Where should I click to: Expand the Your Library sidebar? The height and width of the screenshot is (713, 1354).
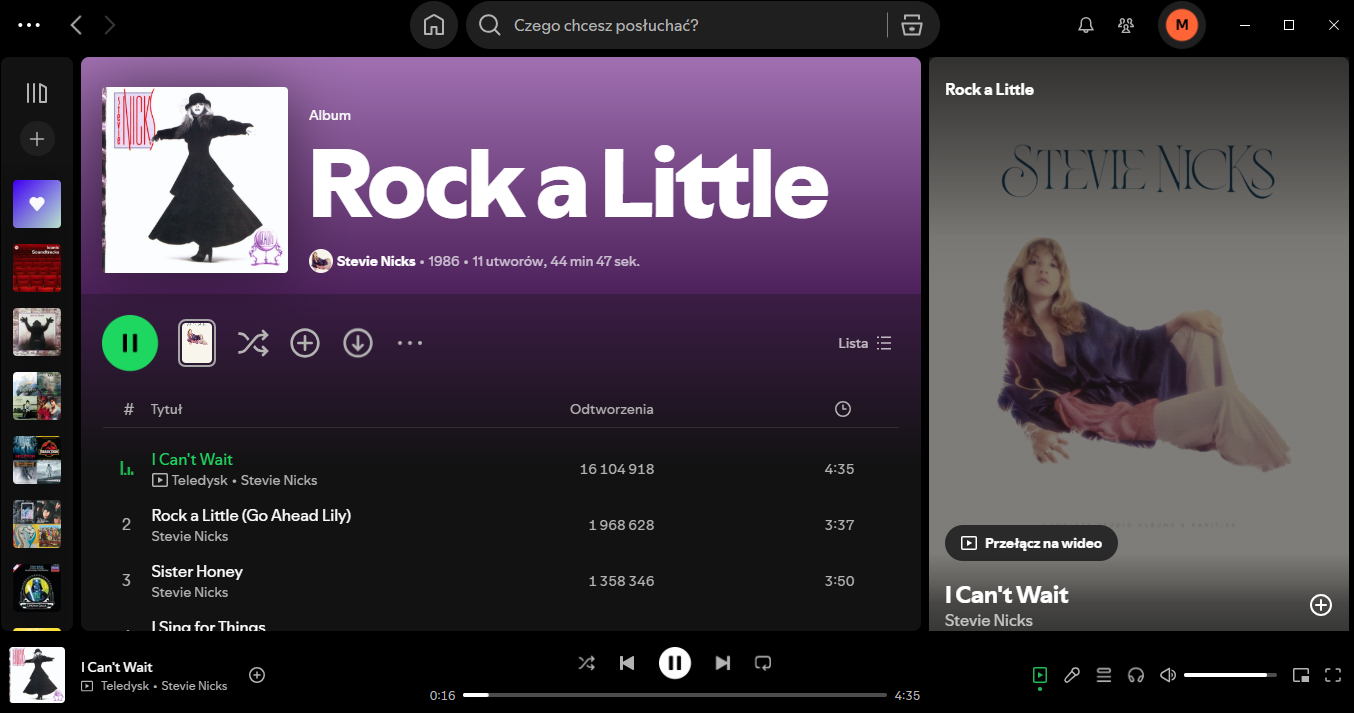coord(37,93)
